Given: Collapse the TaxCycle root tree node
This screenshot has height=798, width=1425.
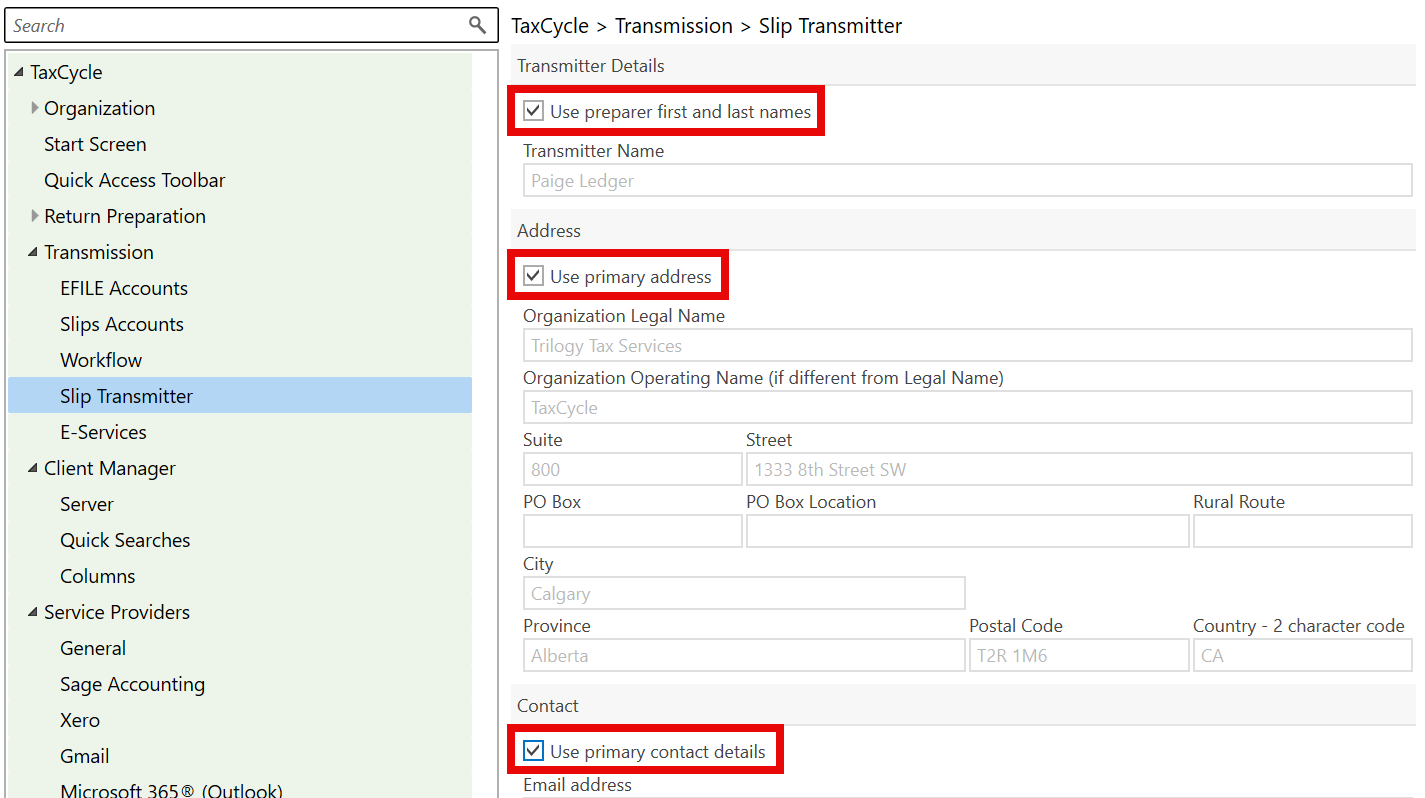Looking at the screenshot, I should coord(20,72).
